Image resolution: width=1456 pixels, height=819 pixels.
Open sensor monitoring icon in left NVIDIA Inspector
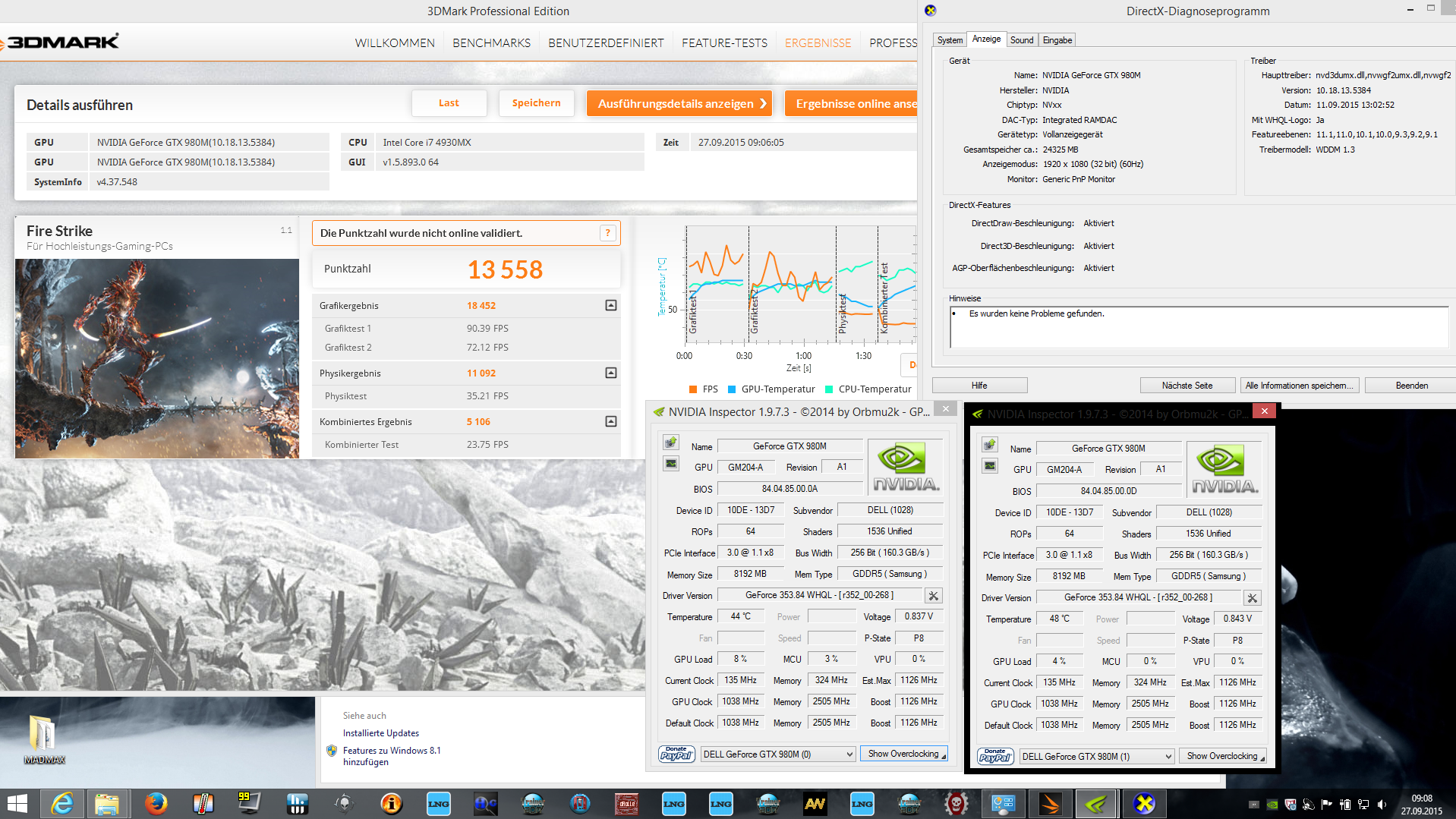670,463
